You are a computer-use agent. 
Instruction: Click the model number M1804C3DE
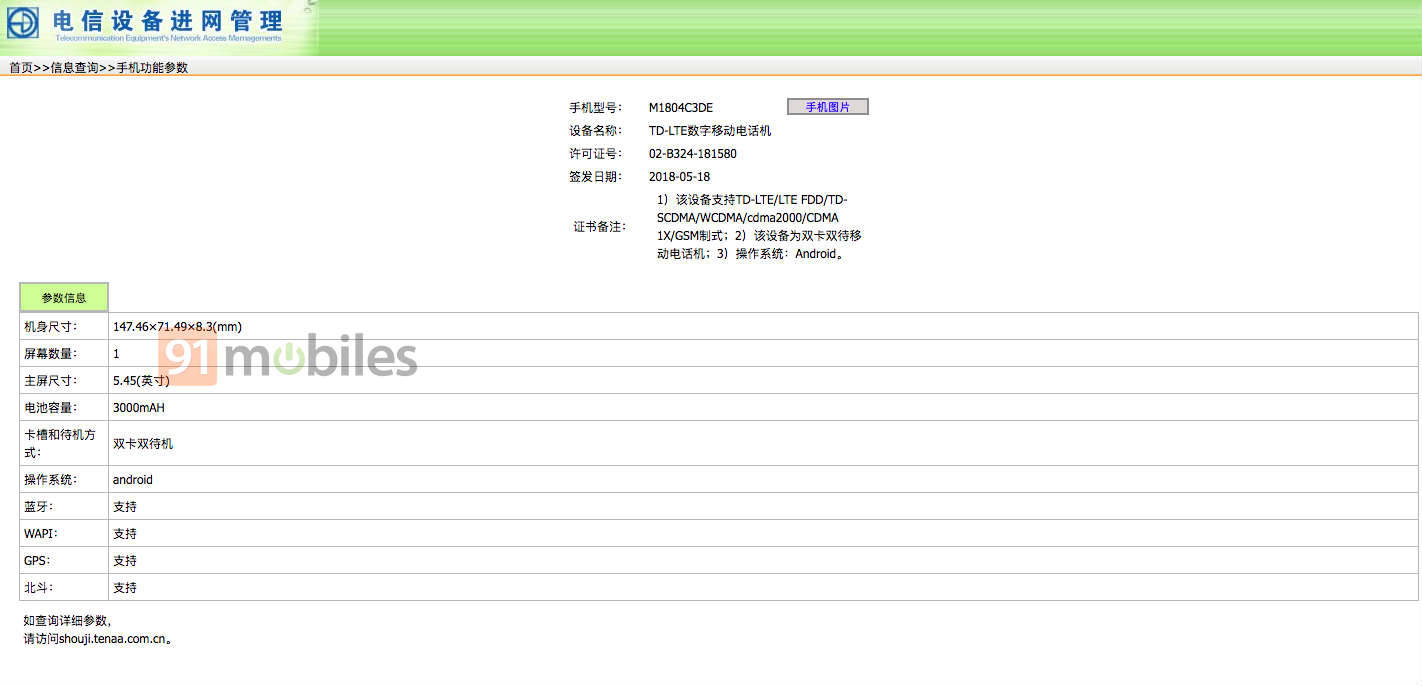pyautogui.click(x=680, y=108)
